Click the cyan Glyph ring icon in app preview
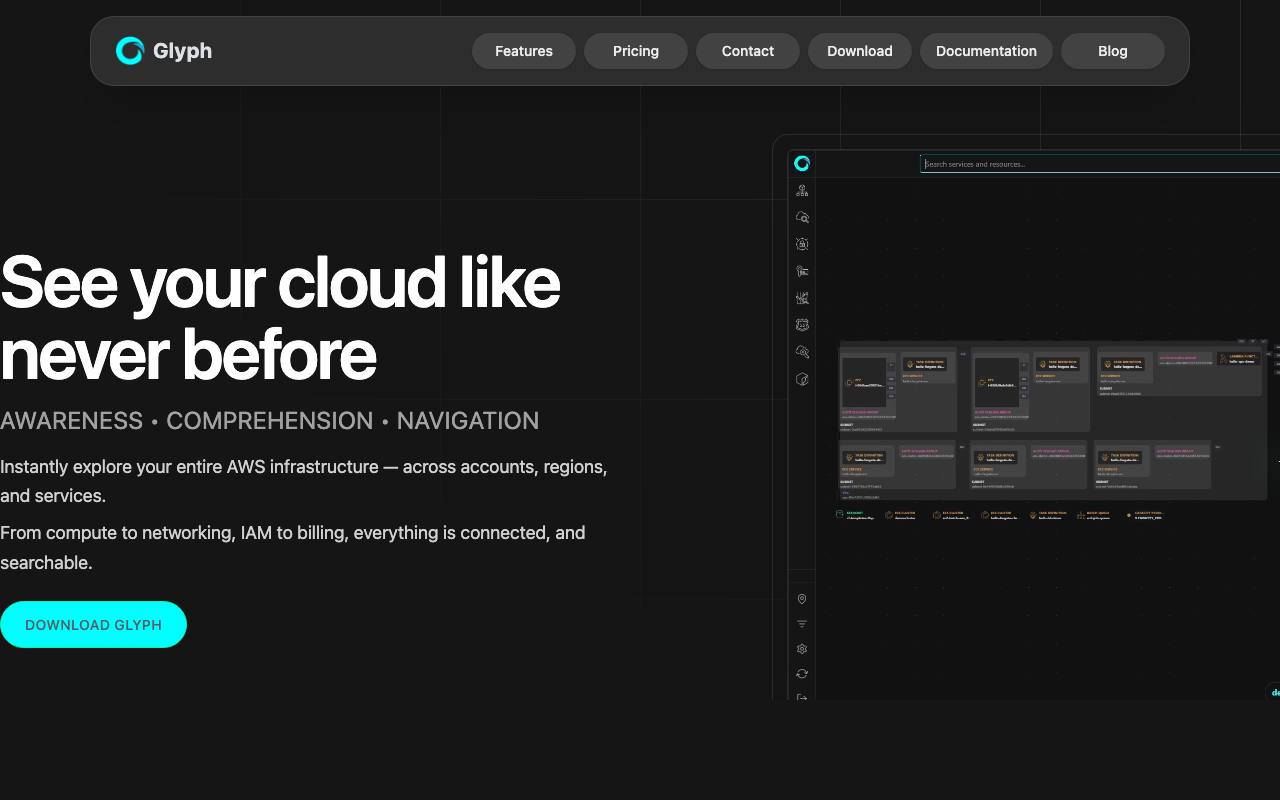1280x800 pixels. pos(801,163)
